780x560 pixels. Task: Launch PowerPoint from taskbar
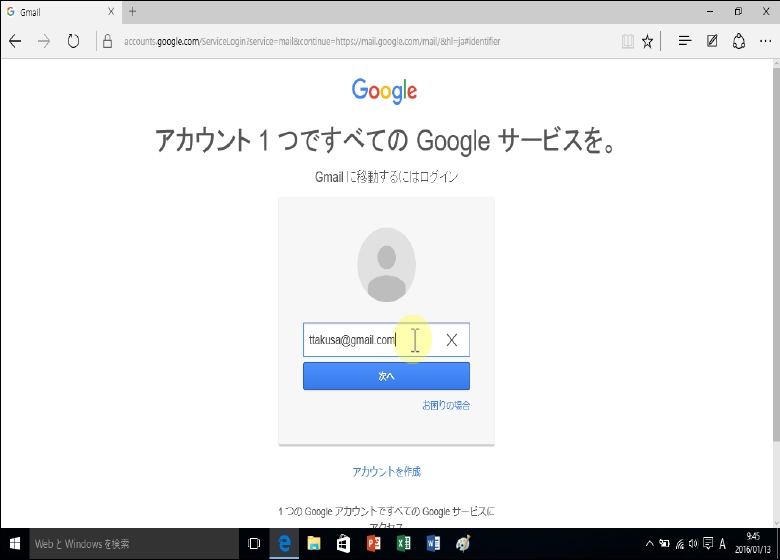(373, 544)
